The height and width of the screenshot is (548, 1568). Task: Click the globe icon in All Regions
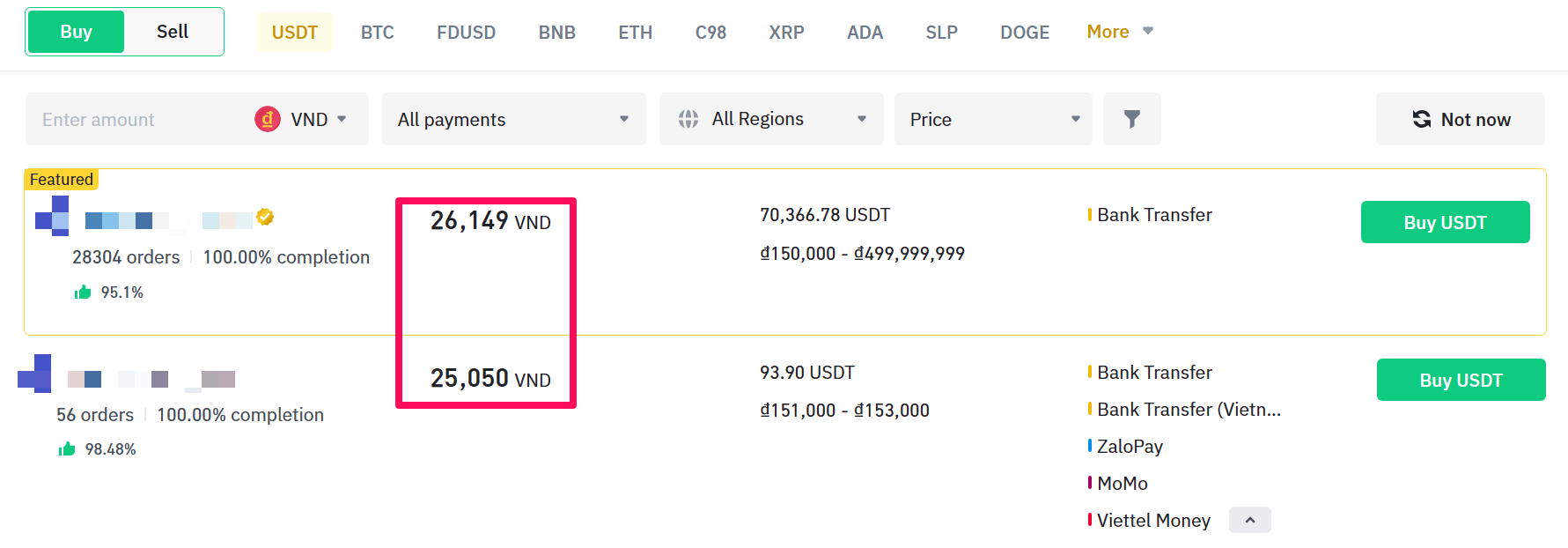(688, 119)
